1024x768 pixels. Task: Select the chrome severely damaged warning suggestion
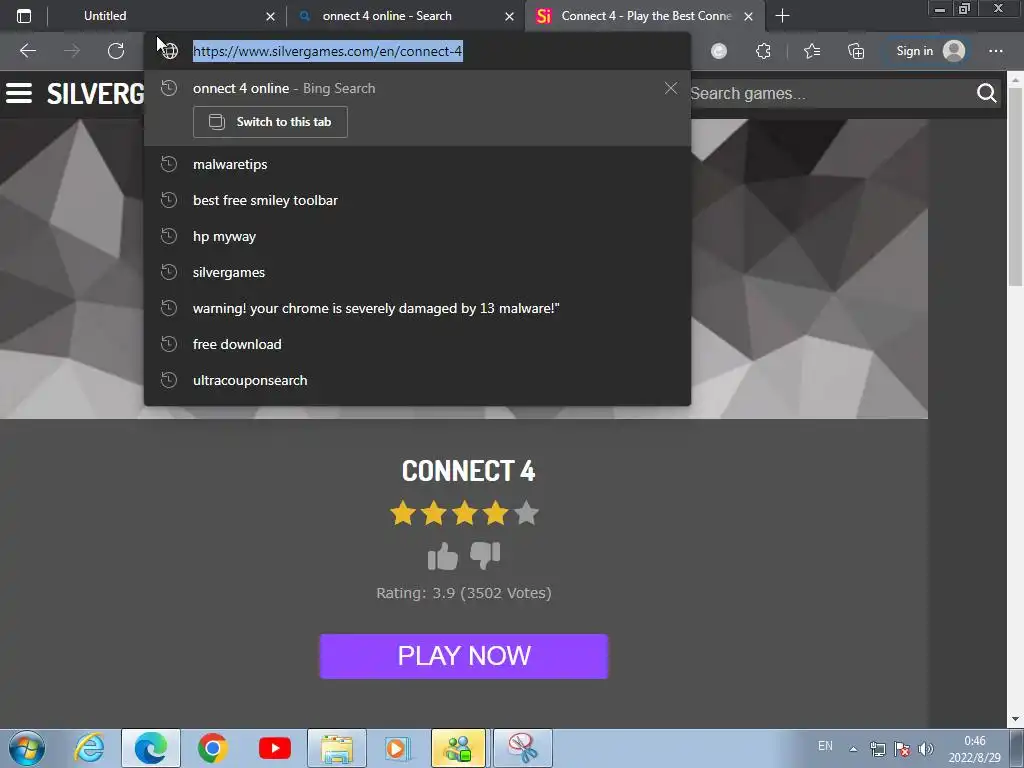pyautogui.click(x=417, y=308)
